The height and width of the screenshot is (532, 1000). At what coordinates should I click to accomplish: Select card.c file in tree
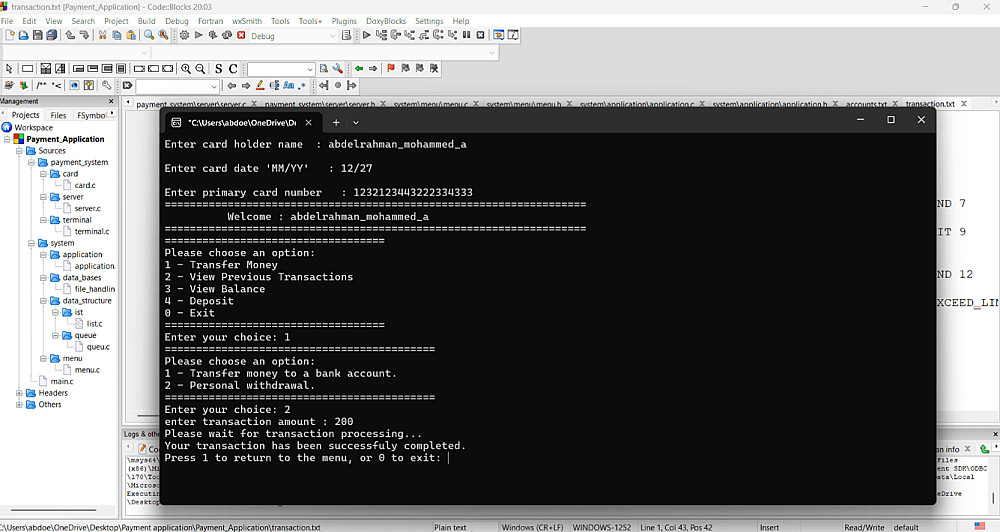click(x=85, y=185)
